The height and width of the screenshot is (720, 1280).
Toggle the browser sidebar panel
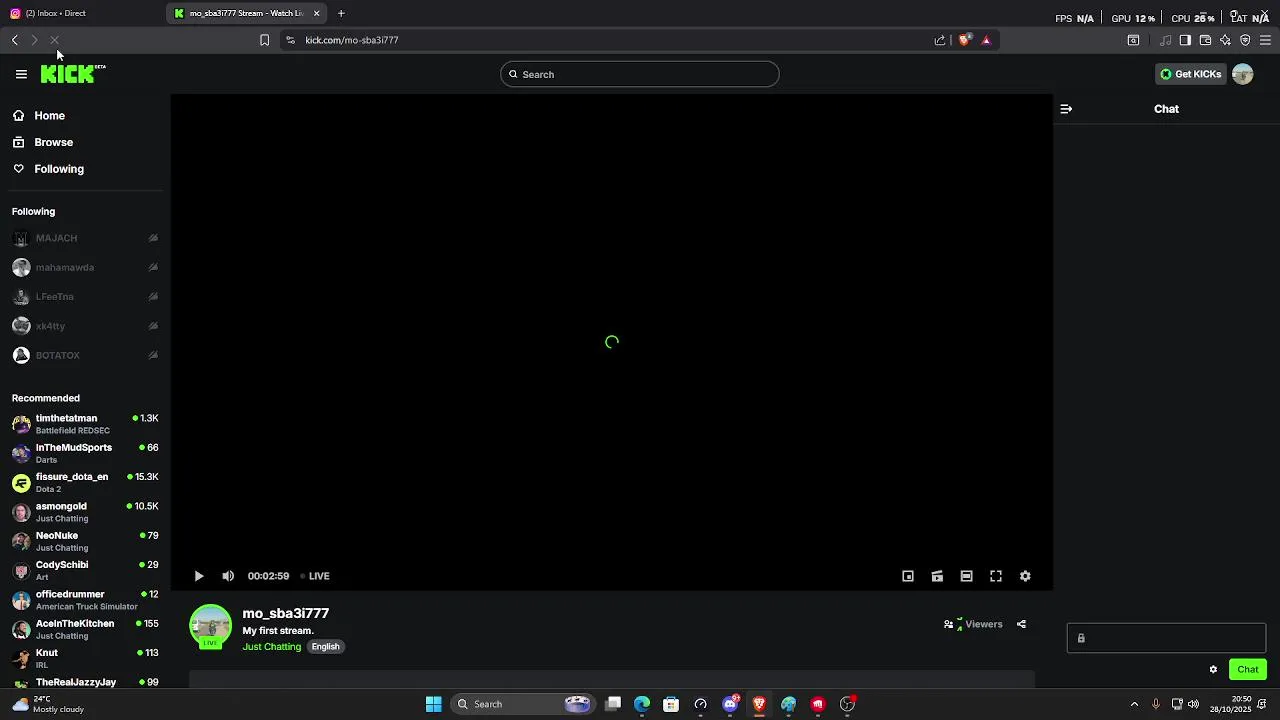[1185, 40]
